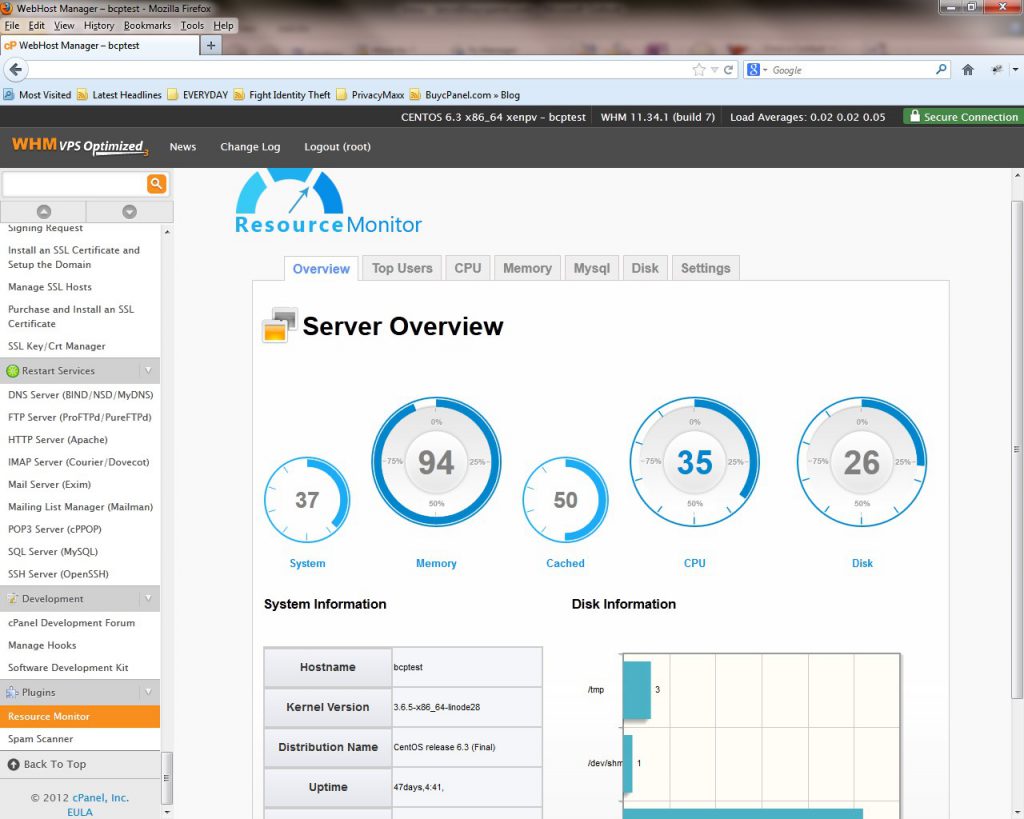Collapse the Development section arrow
This screenshot has height=819, width=1024.
[148, 598]
